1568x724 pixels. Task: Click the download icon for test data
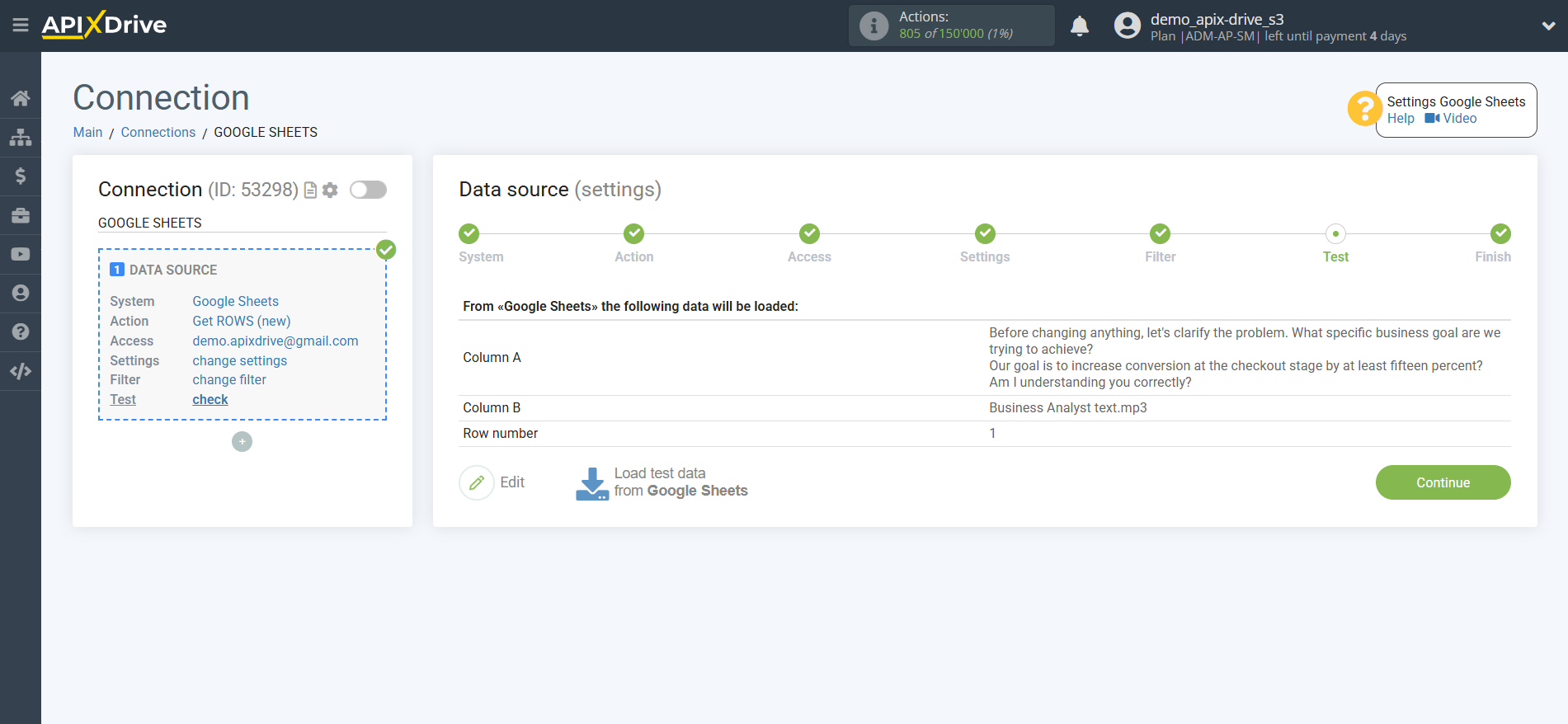[x=592, y=484]
